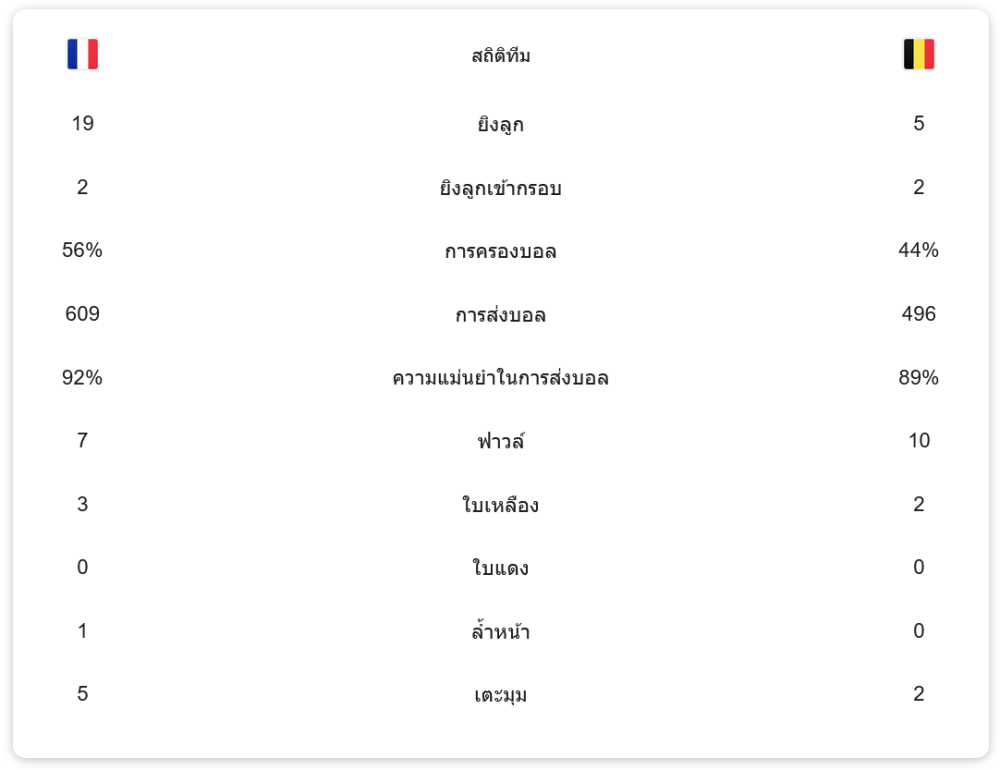Select Belgium's 496 passes value

(918, 314)
